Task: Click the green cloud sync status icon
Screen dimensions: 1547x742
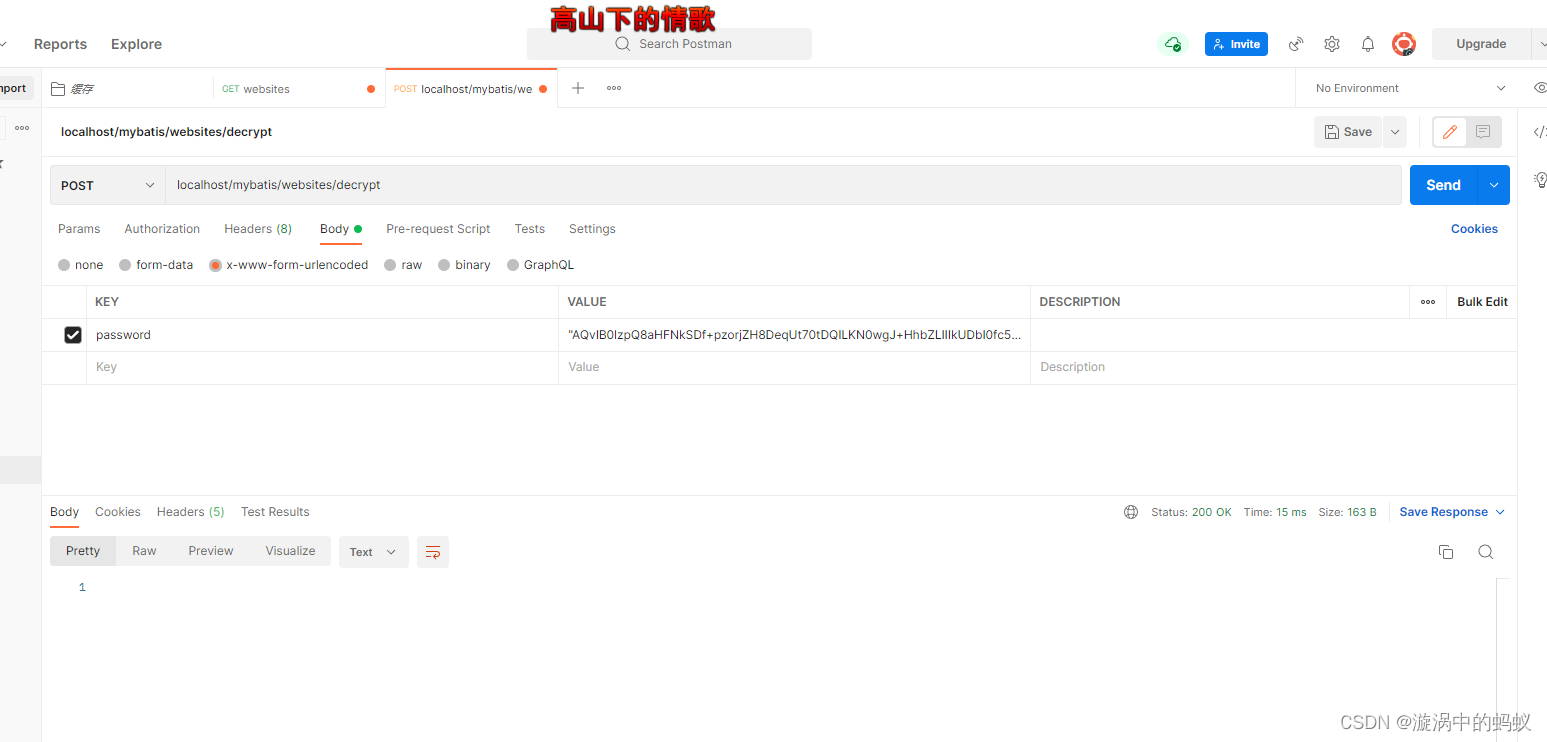Action: point(1172,44)
